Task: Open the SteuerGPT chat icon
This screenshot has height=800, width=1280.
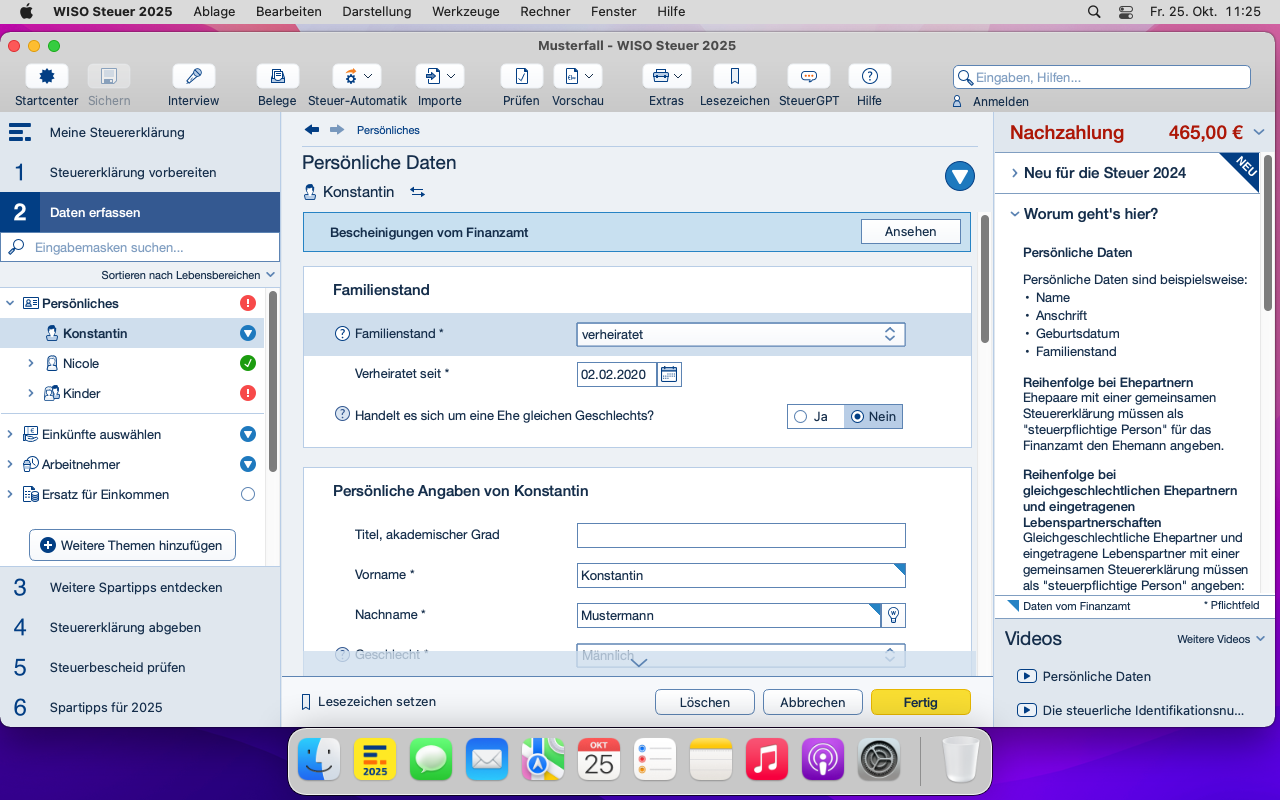Action: [x=809, y=76]
